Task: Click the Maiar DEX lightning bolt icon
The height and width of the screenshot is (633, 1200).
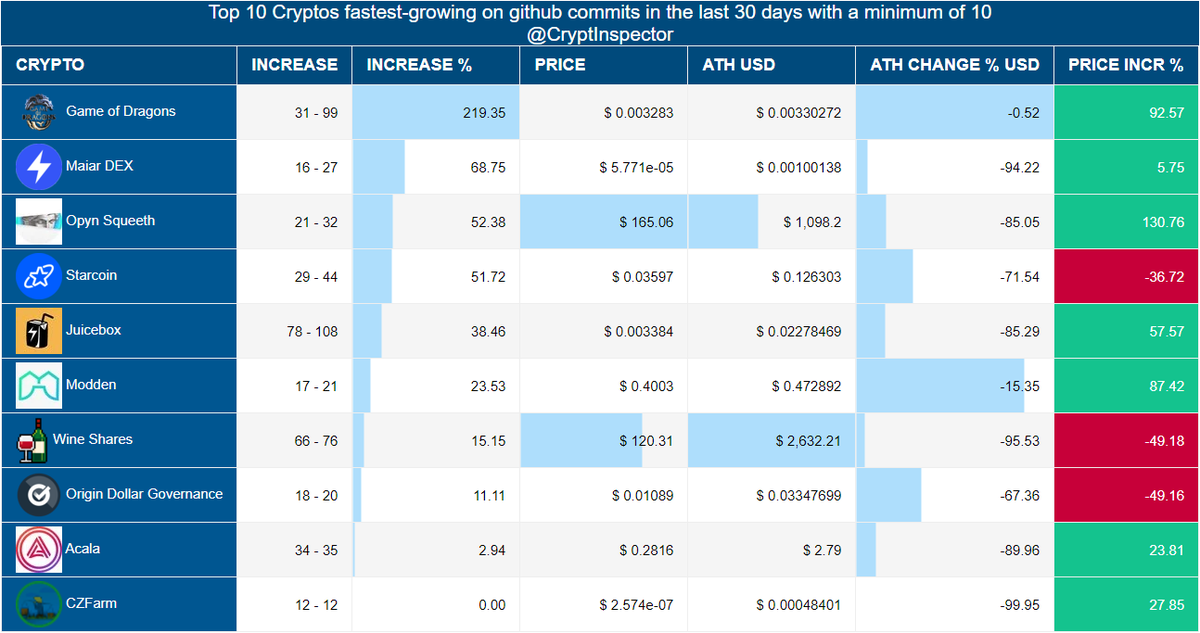Action: (x=39, y=167)
